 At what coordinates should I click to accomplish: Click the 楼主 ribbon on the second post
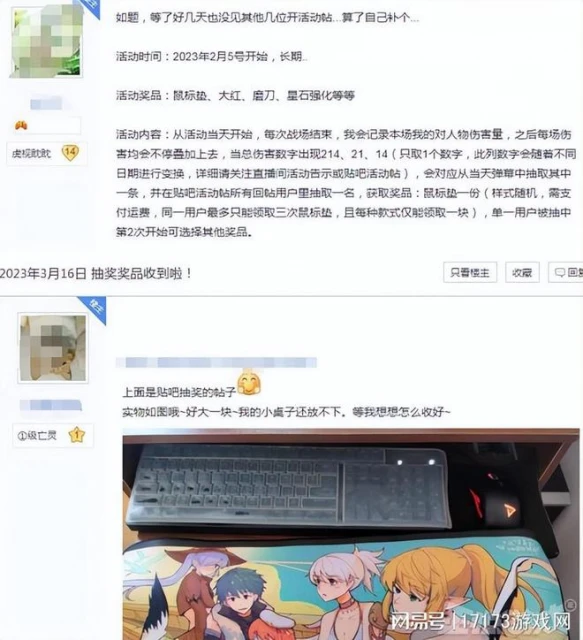[x=95, y=309]
